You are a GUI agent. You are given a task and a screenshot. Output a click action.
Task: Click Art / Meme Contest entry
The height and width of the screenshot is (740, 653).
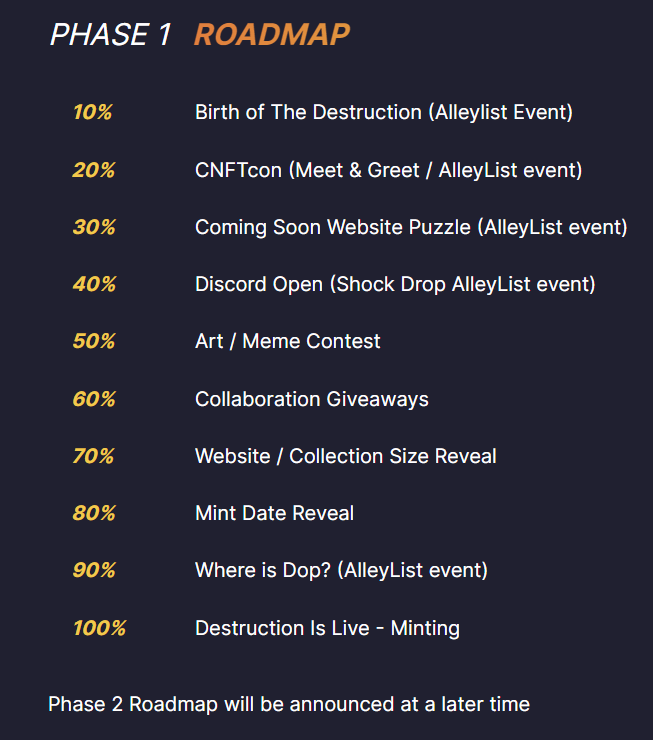tap(287, 341)
